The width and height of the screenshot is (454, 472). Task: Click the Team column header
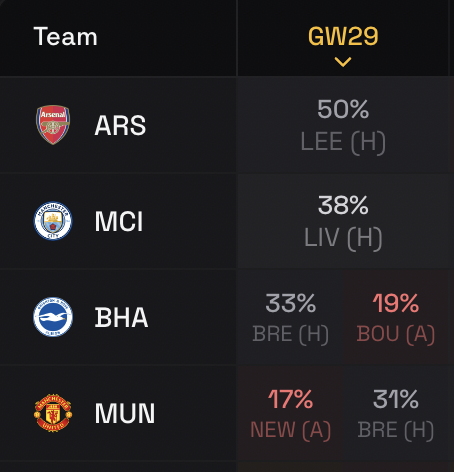tap(66, 36)
